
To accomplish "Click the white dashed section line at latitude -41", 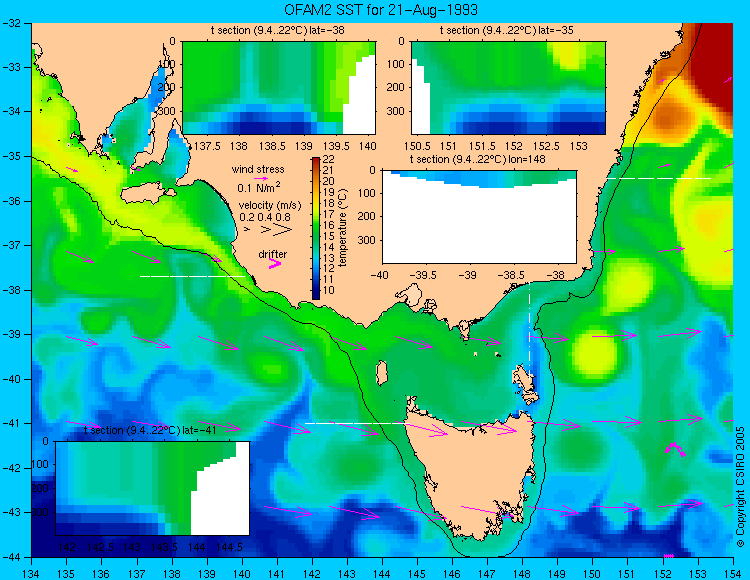I will [x=355, y=423].
